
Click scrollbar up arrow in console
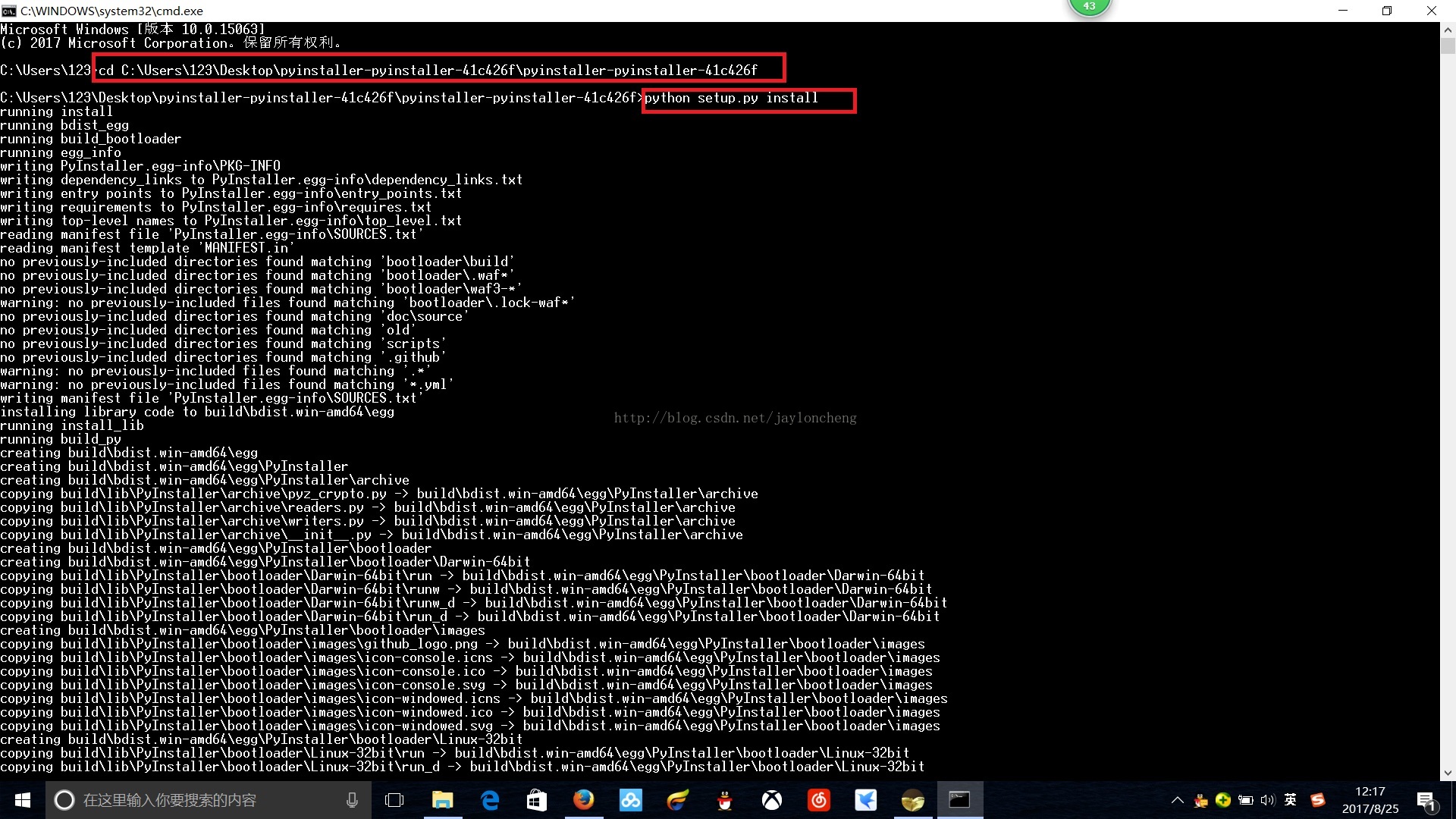(x=1448, y=30)
